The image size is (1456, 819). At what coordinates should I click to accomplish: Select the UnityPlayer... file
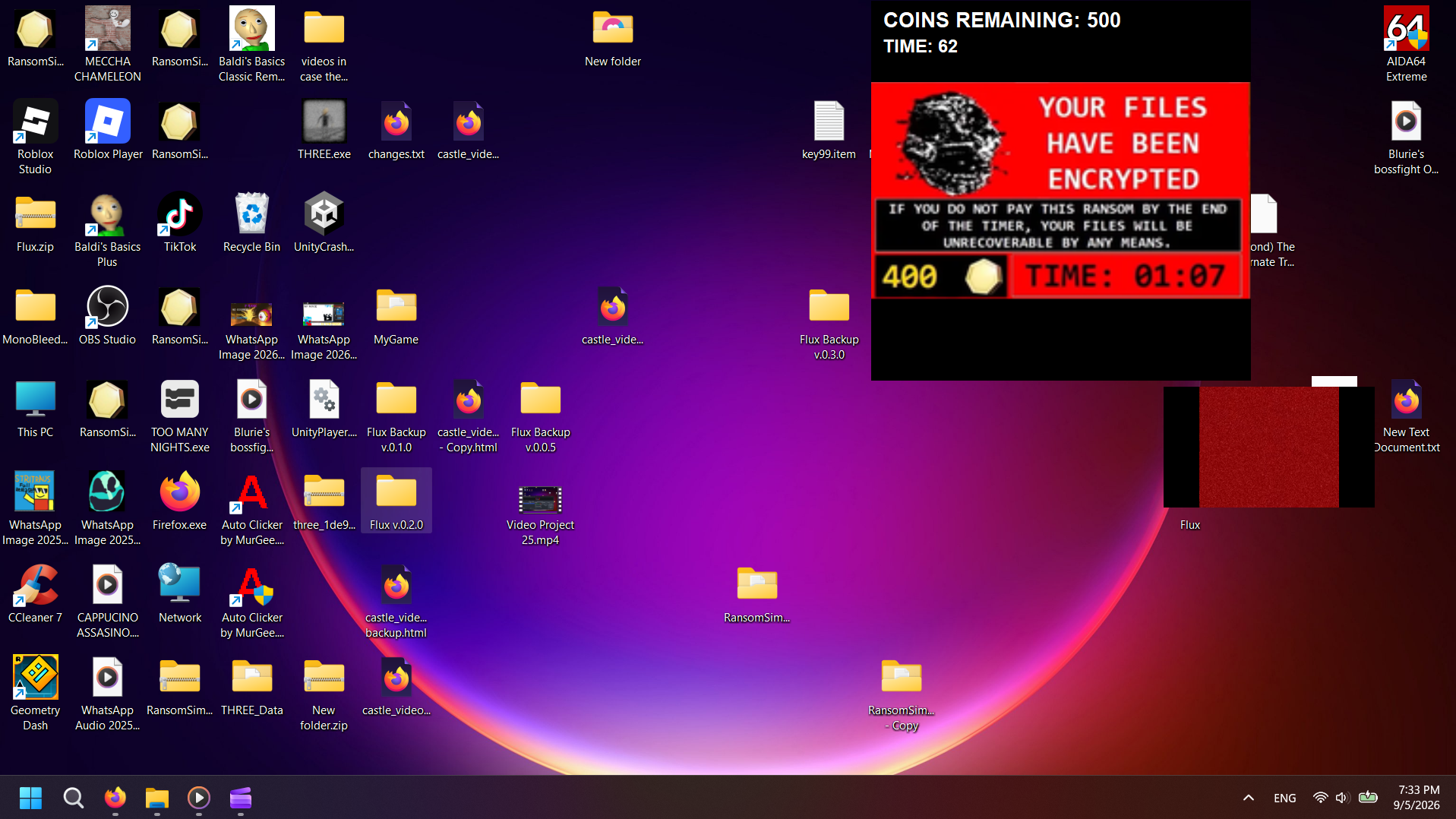point(324,408)
